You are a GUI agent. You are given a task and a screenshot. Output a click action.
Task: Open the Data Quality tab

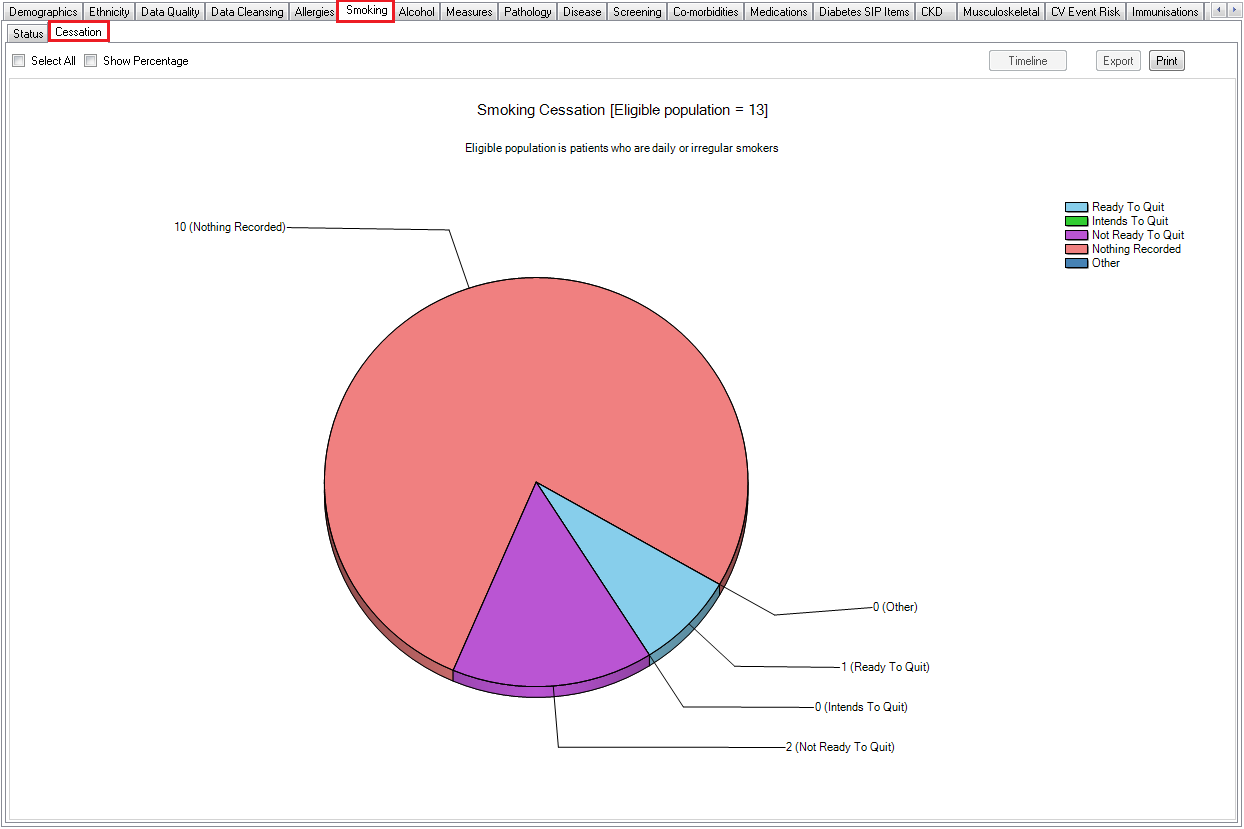pos(170,12)
